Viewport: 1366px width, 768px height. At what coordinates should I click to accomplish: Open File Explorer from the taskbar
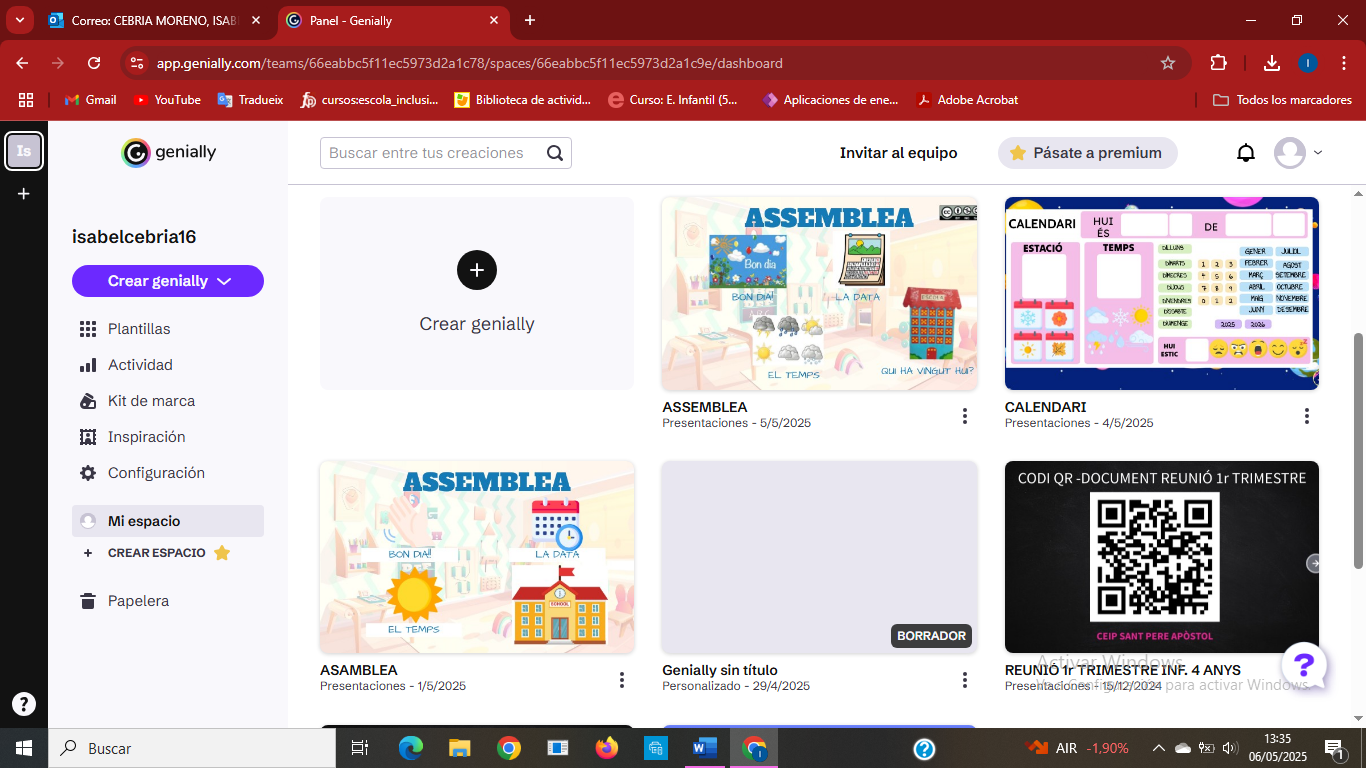[x=460, y=748]
